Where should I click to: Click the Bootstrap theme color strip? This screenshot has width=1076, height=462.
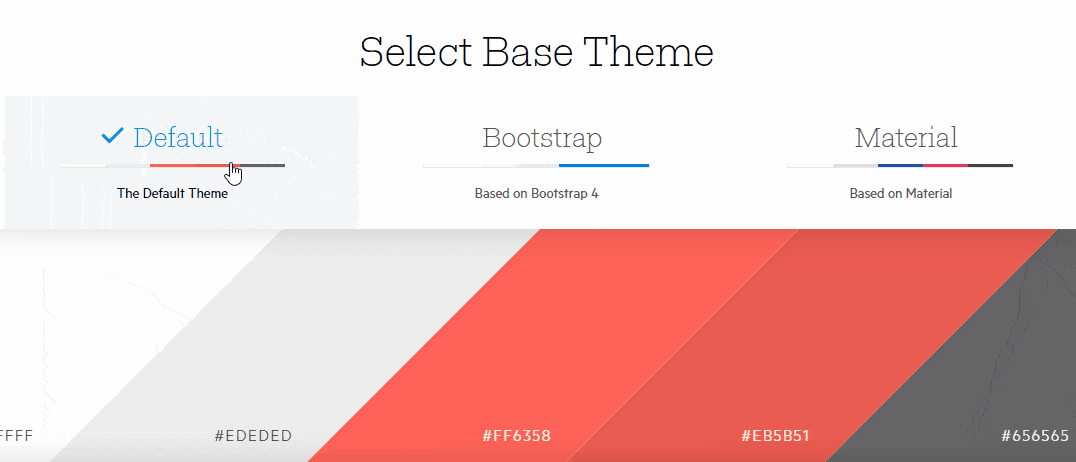point(536,165)
